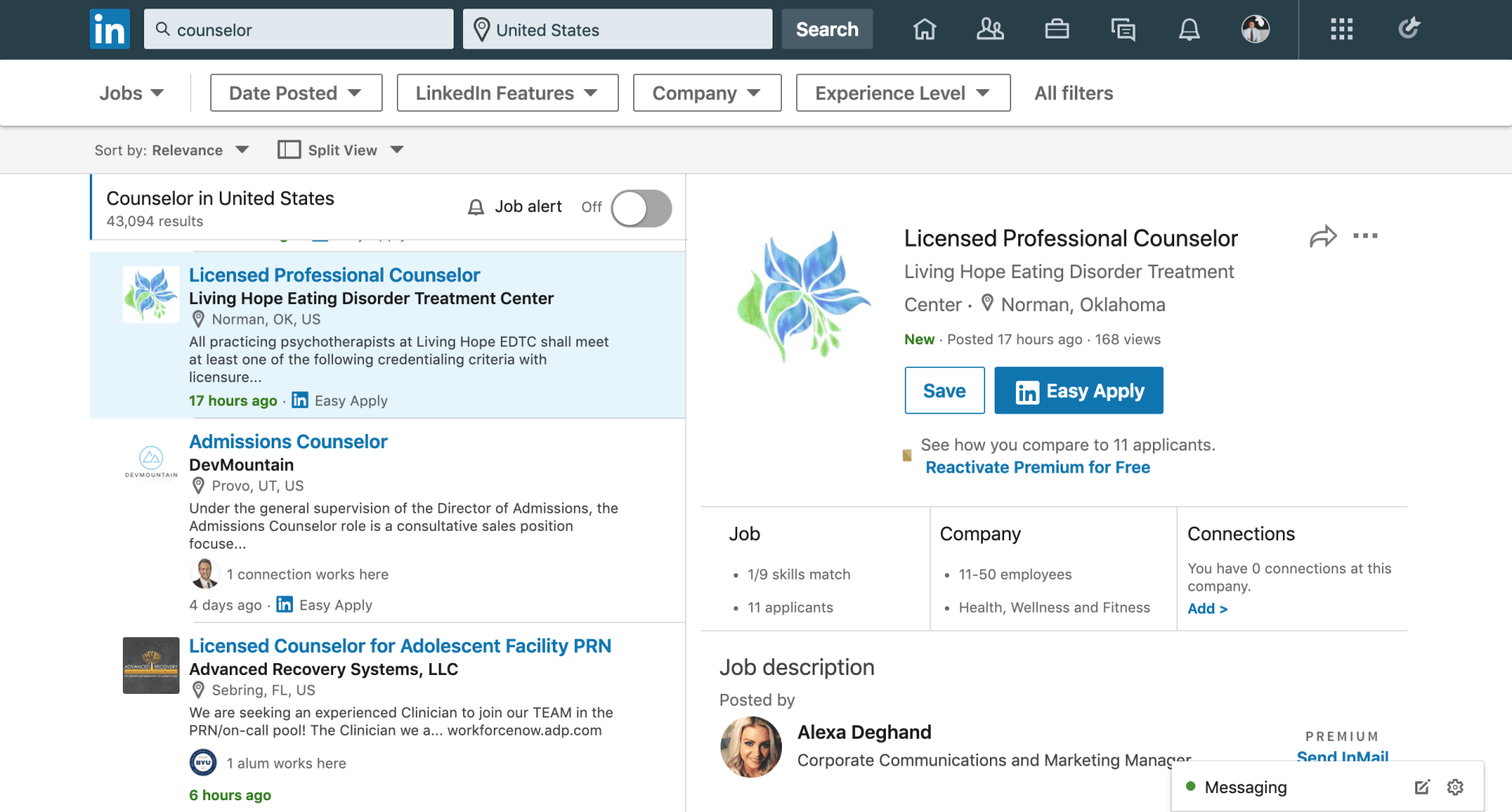1512x812 pixels.
Task: Click the Search button
Action: [827, 29]
